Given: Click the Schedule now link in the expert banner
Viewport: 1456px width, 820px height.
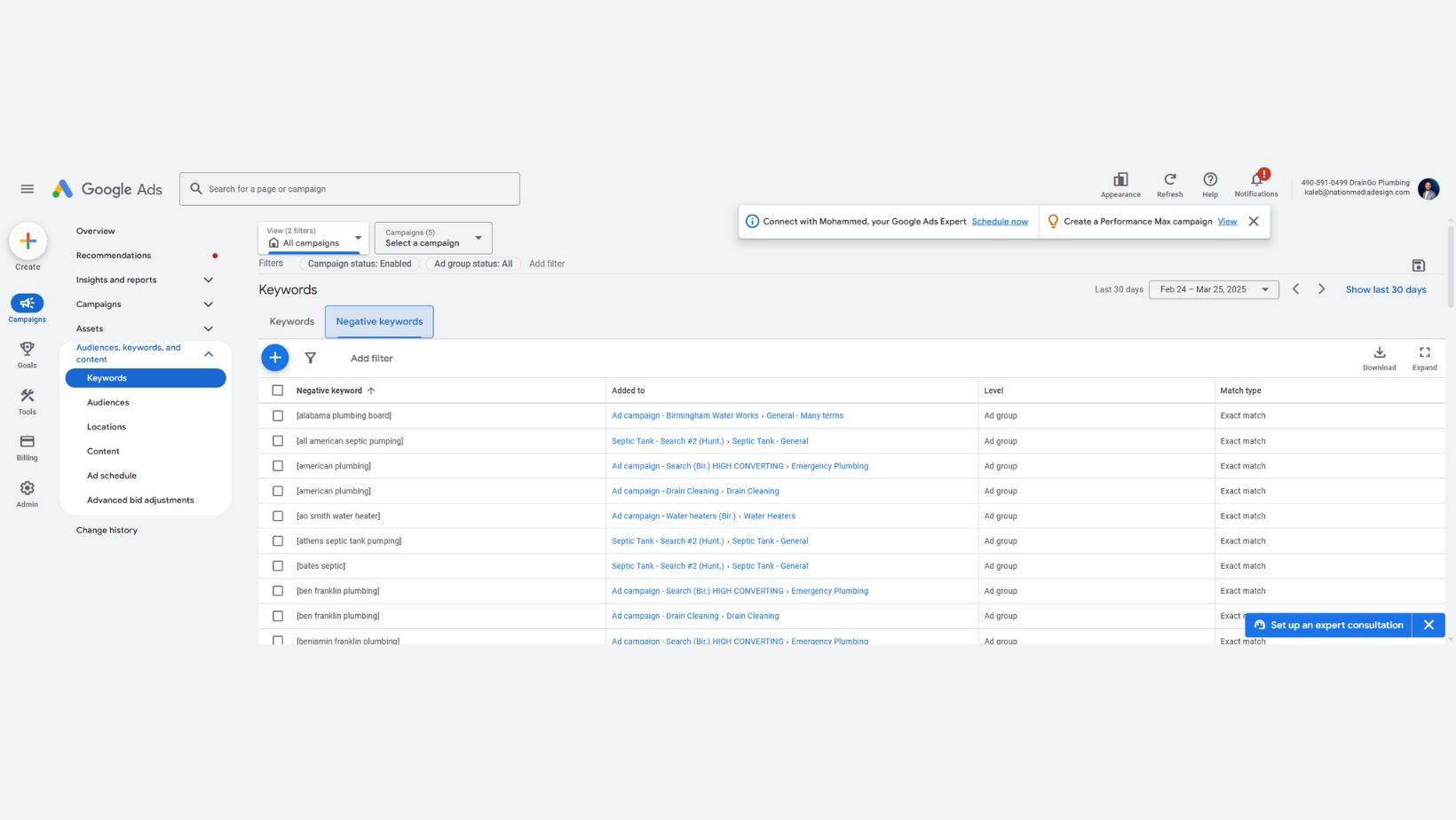Looking at the screenshot, I should [1000, 221].
